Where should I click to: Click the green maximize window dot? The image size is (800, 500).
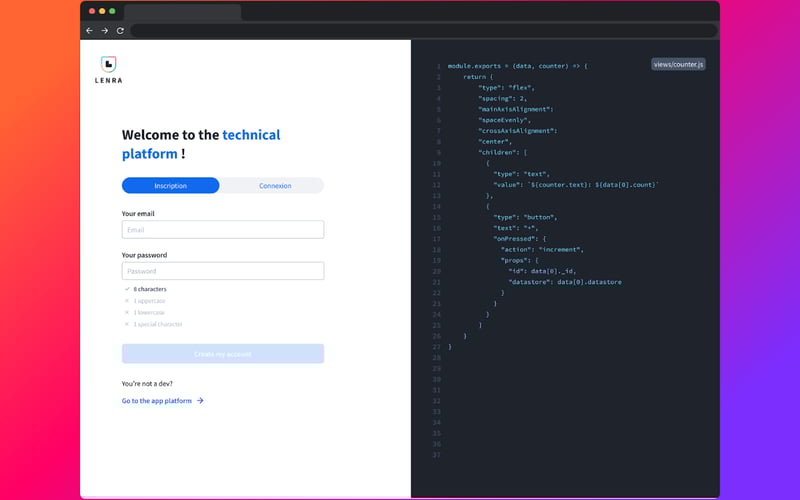pos(112,11)
